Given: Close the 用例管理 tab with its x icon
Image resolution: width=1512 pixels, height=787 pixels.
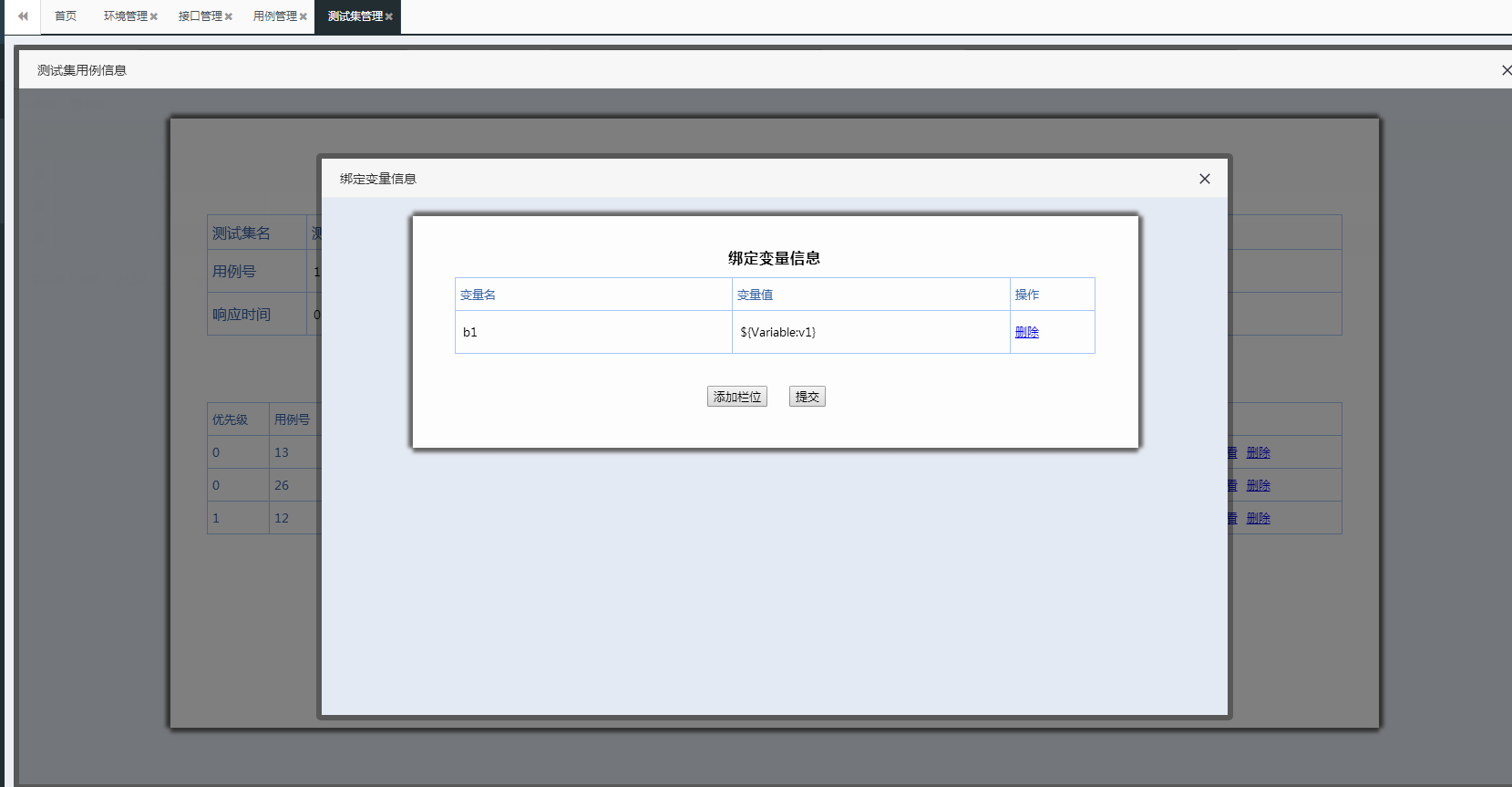Looking at the screenshot, I should 303,16.
